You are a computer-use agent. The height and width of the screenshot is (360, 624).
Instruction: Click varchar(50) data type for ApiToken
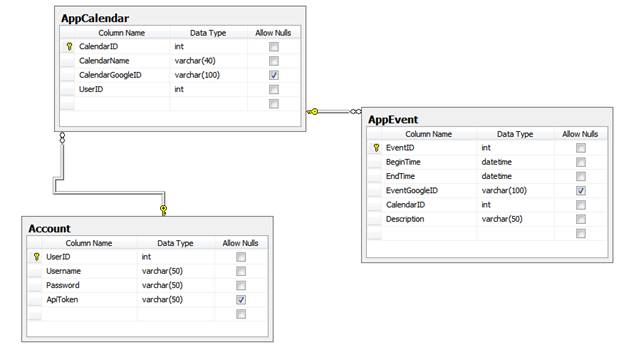point(176,300)
